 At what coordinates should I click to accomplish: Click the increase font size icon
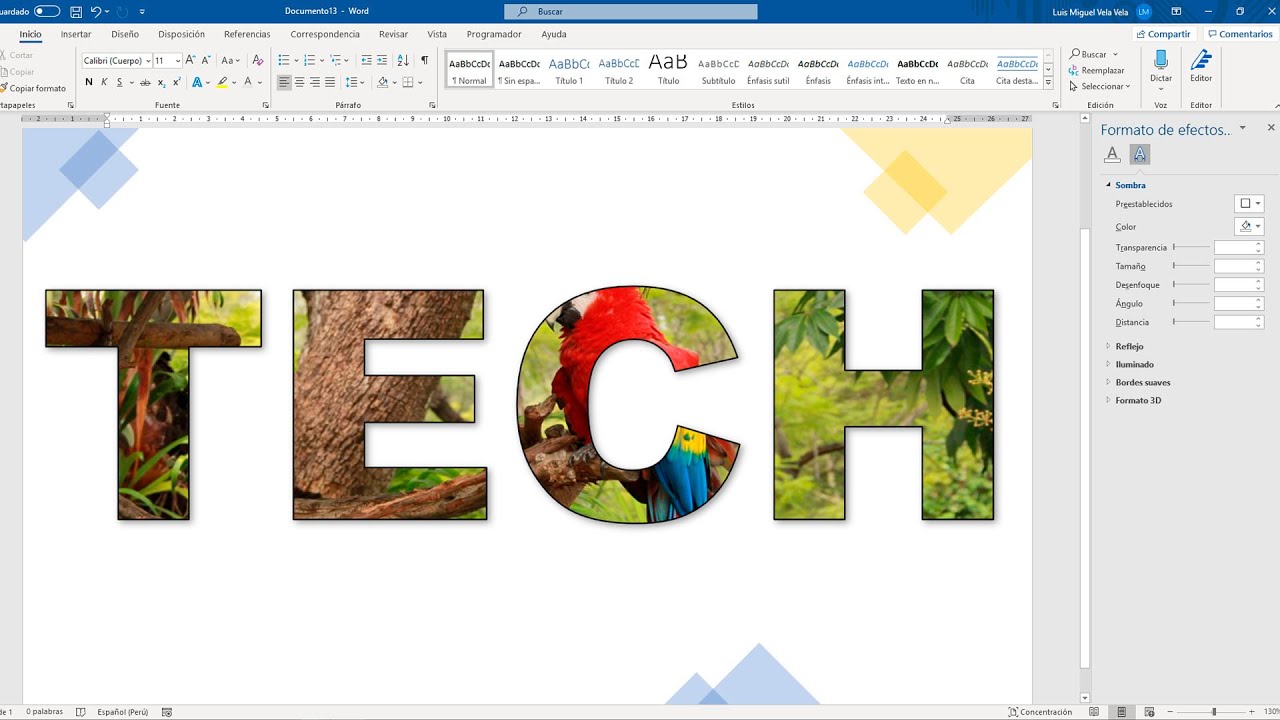click(x=191, y=61)
